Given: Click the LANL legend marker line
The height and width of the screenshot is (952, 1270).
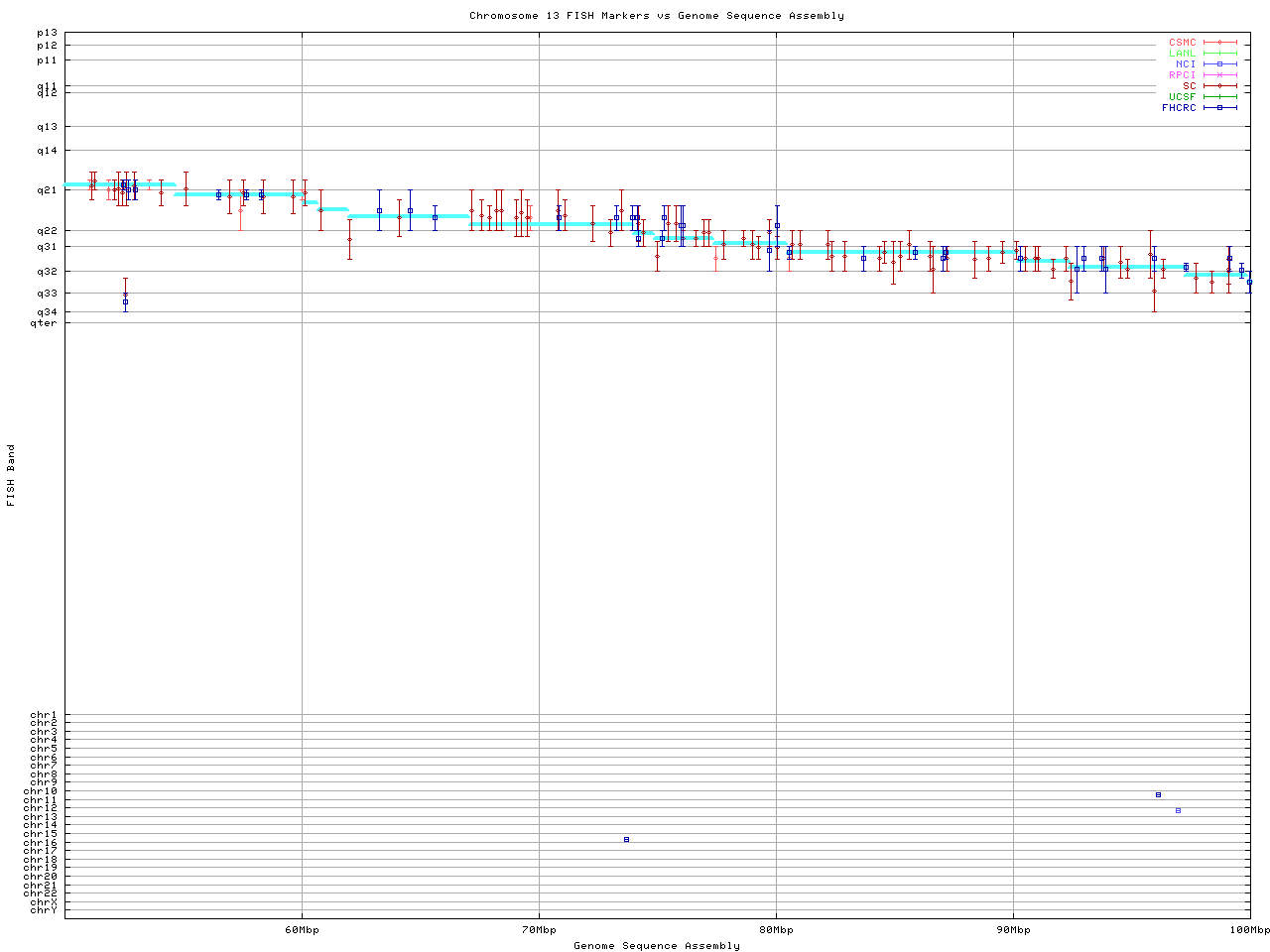Looking at the screenshot, I should [x=1219, y=54].
